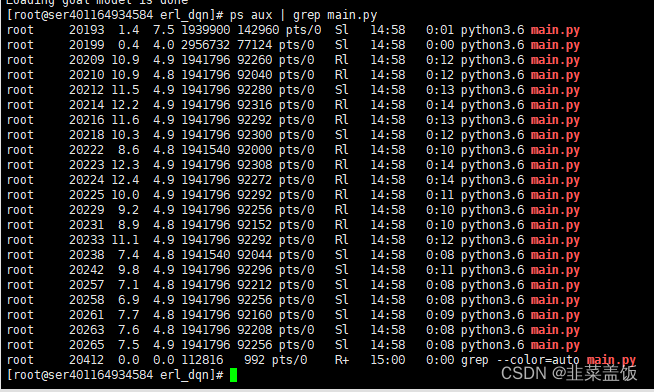Click virtual size 112816 of grep row
Image resolution: width=654 pixels, height=392 pixels.
coord(202,360)
